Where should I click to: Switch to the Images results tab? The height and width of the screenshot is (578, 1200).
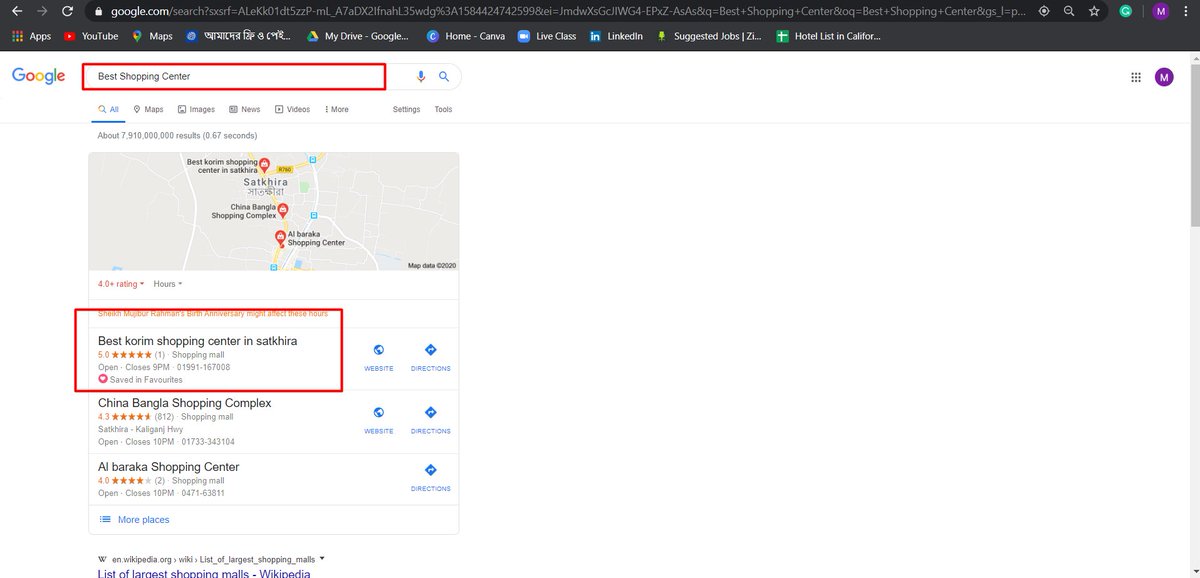(x=196, y=109)
